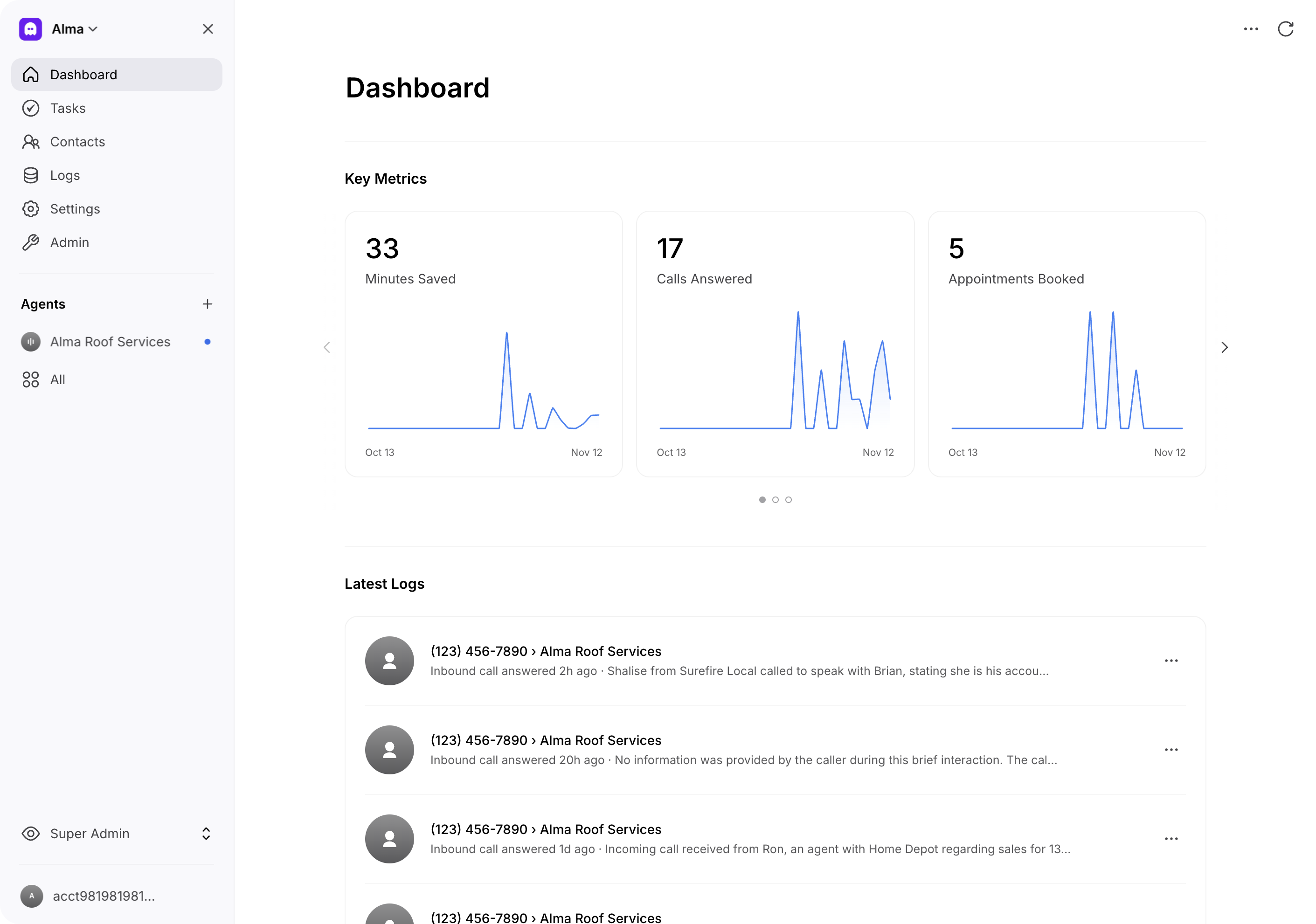Open options for the 20h ago log
The image size is (1316, 924).
(x=1171, y=750)
